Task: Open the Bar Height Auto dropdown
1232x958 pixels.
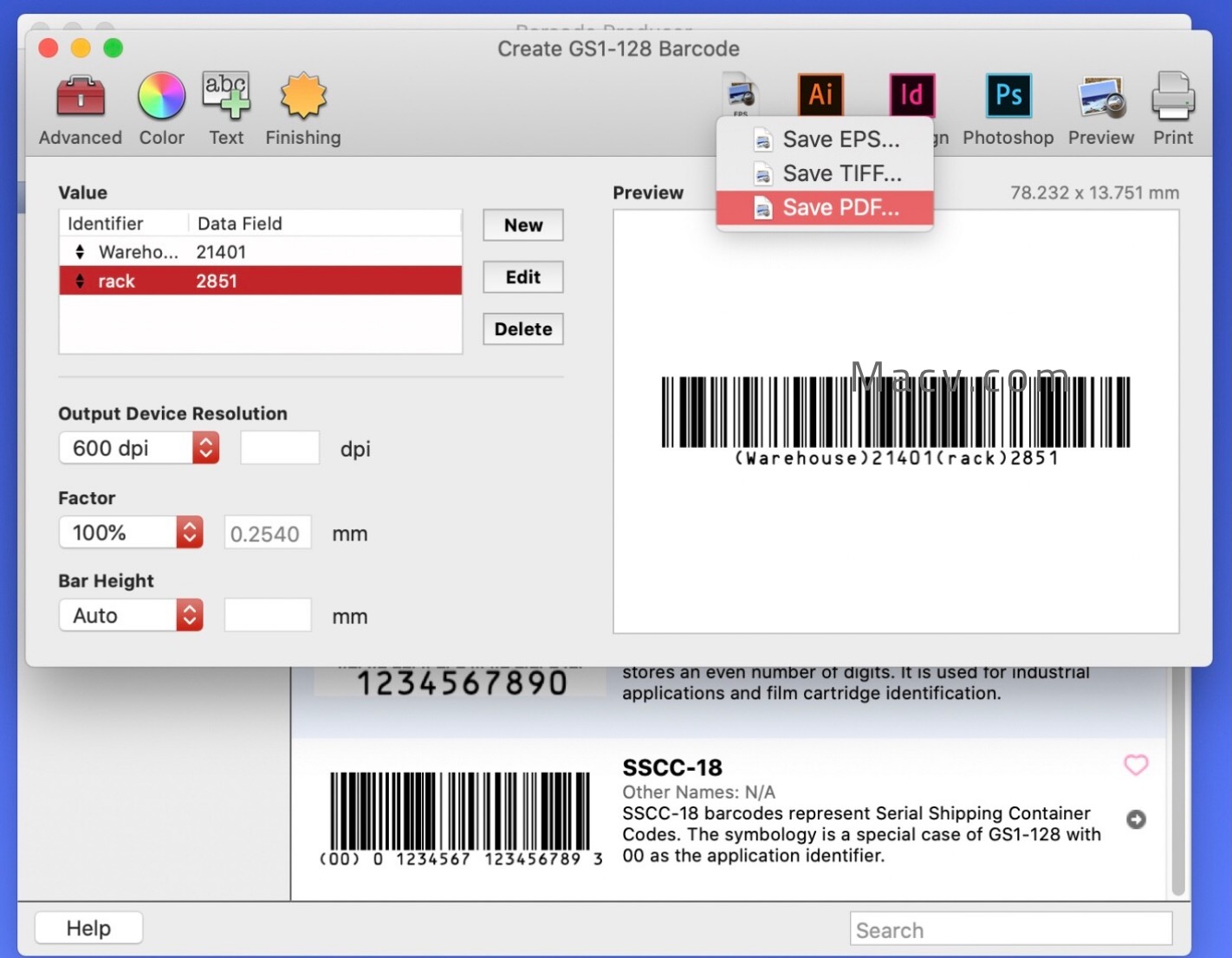Action: (x=131, y=615)
